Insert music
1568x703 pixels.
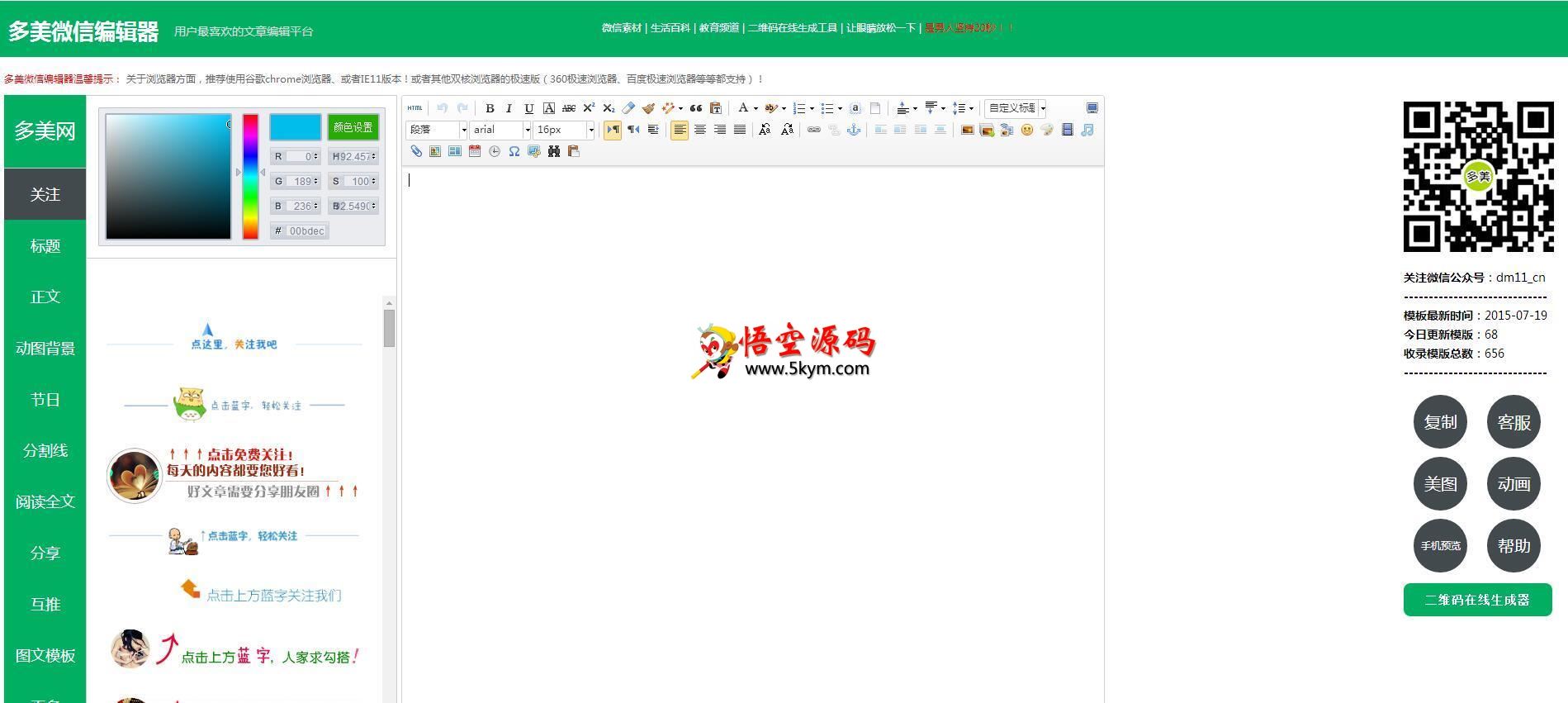[1087, 130]
